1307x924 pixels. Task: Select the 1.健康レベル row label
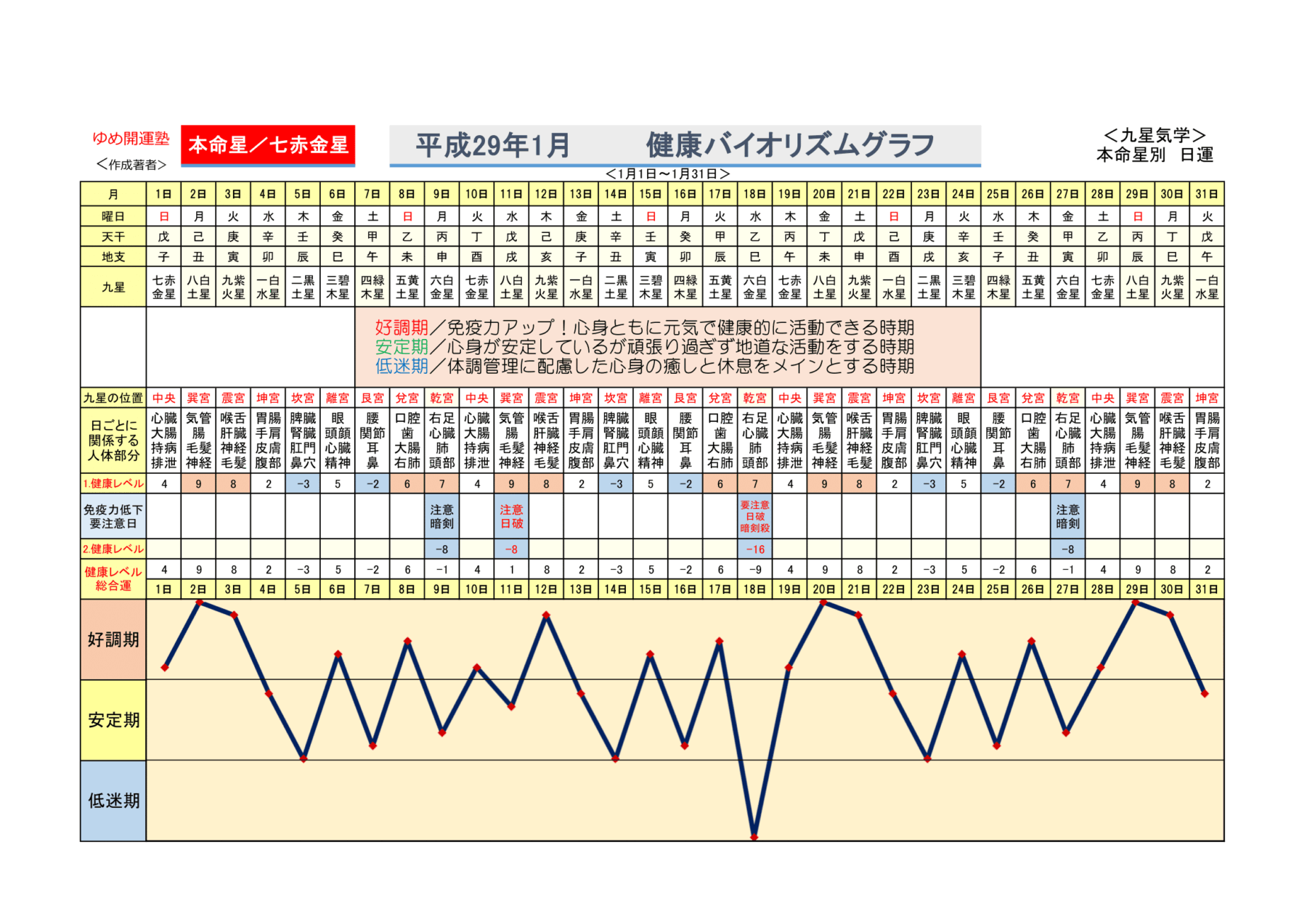(113, 483)
